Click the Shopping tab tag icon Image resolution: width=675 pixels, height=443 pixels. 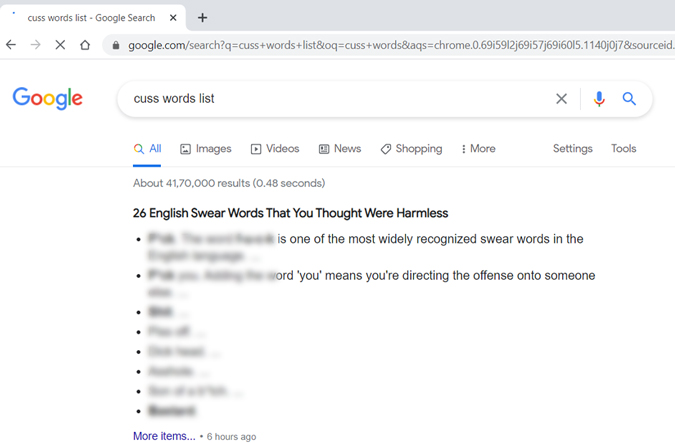point(386,149)
